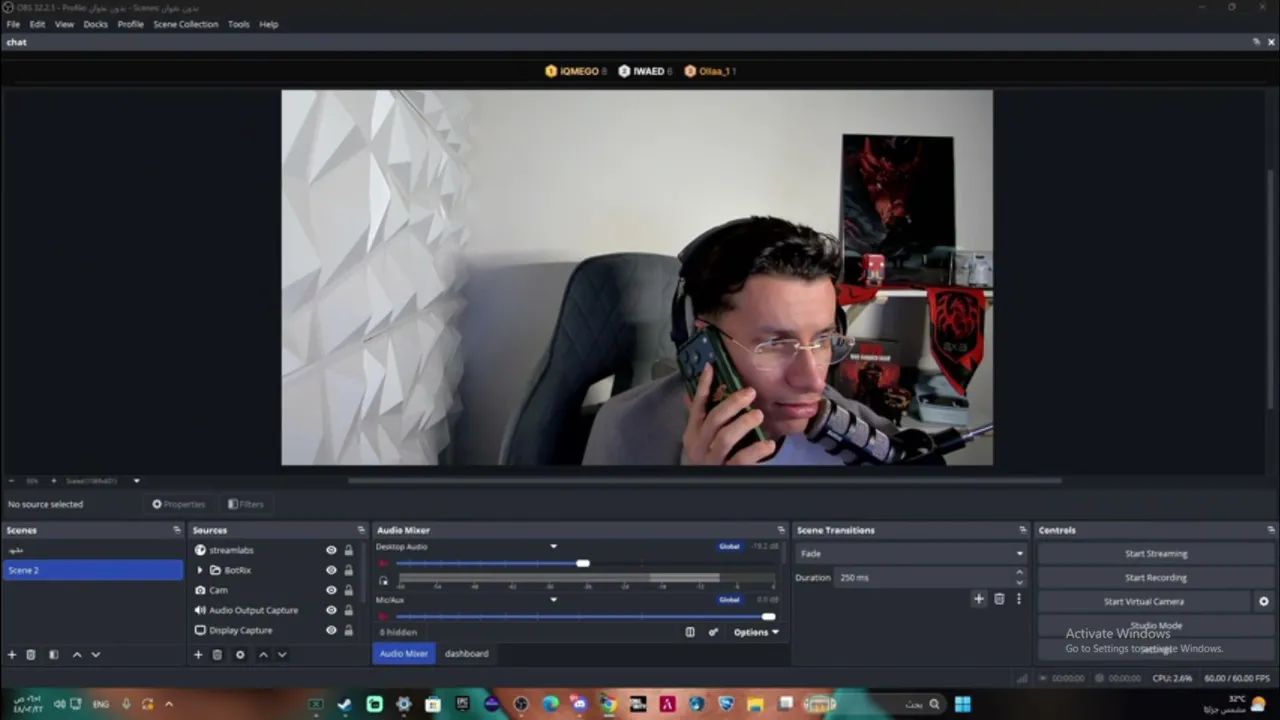Add a new source with plus icon
1280x720 pixels.
tap(198, 655)
